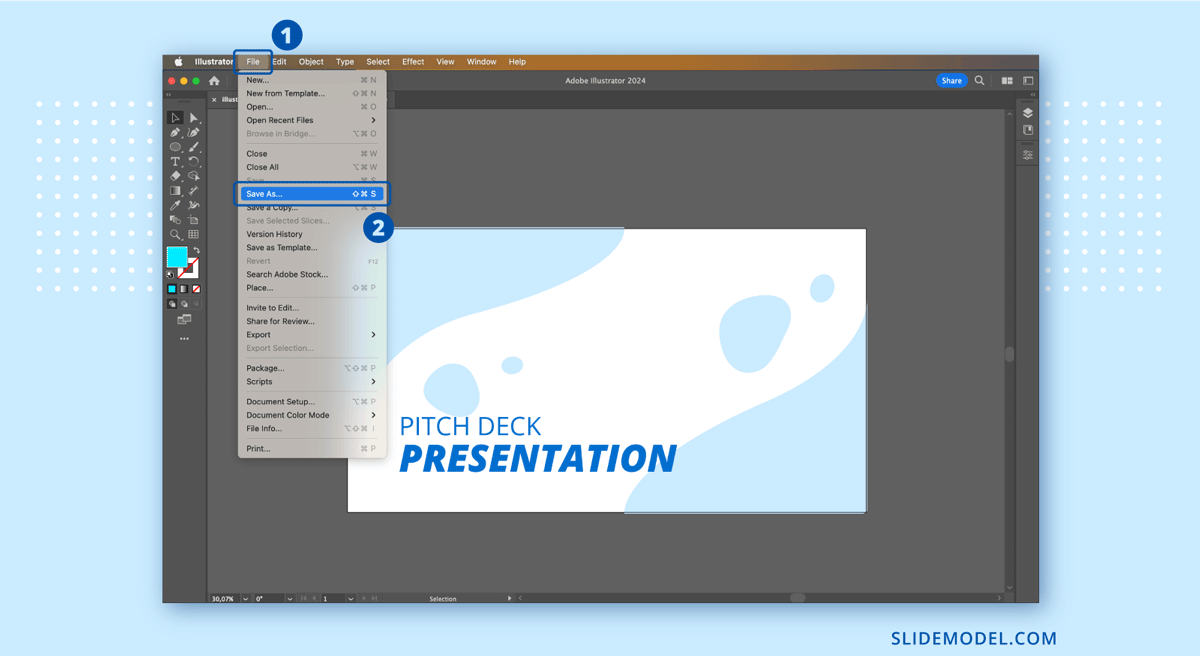1200x656 pixels.
Task: Open the Libraries panel
Action: [x=1027, y=130]
